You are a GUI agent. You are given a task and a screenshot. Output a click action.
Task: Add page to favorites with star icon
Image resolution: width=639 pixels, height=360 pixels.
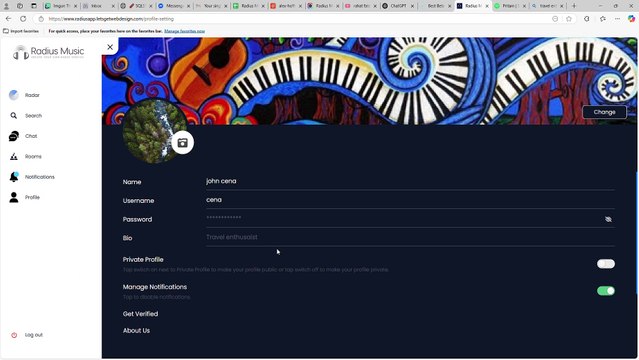pos(569,19)
